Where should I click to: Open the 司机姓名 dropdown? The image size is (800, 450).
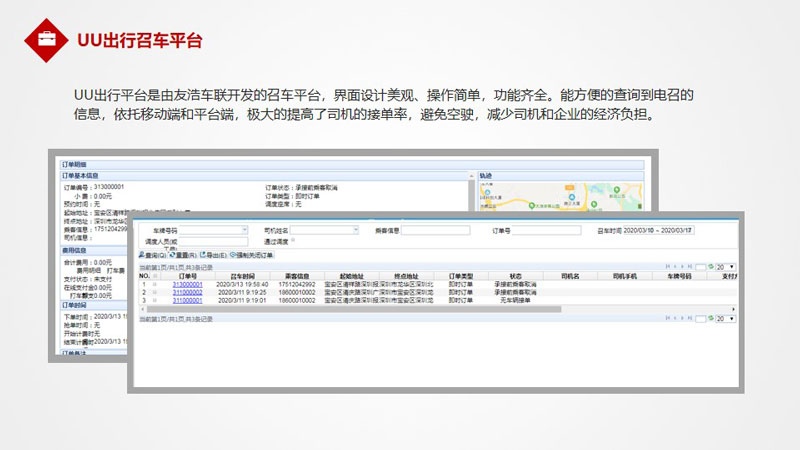(356, 230)
